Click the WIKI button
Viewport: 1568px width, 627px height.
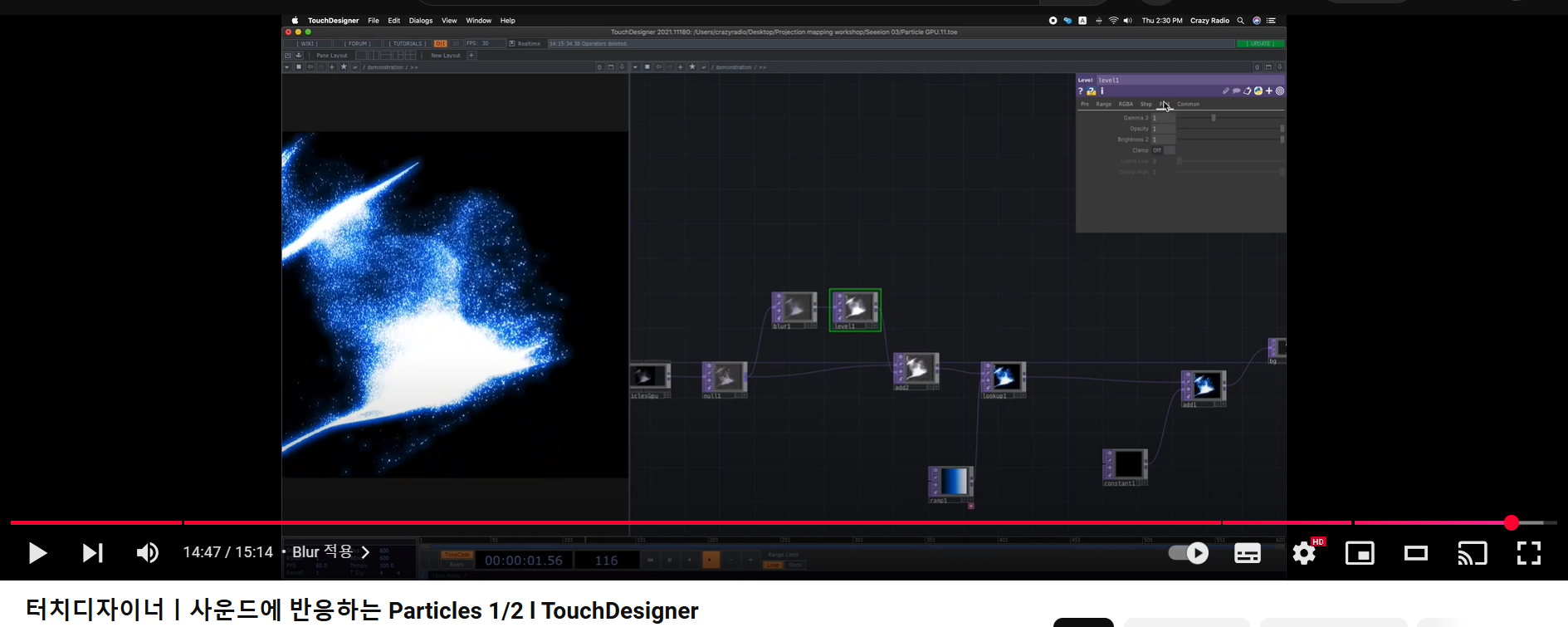point(308,44)
